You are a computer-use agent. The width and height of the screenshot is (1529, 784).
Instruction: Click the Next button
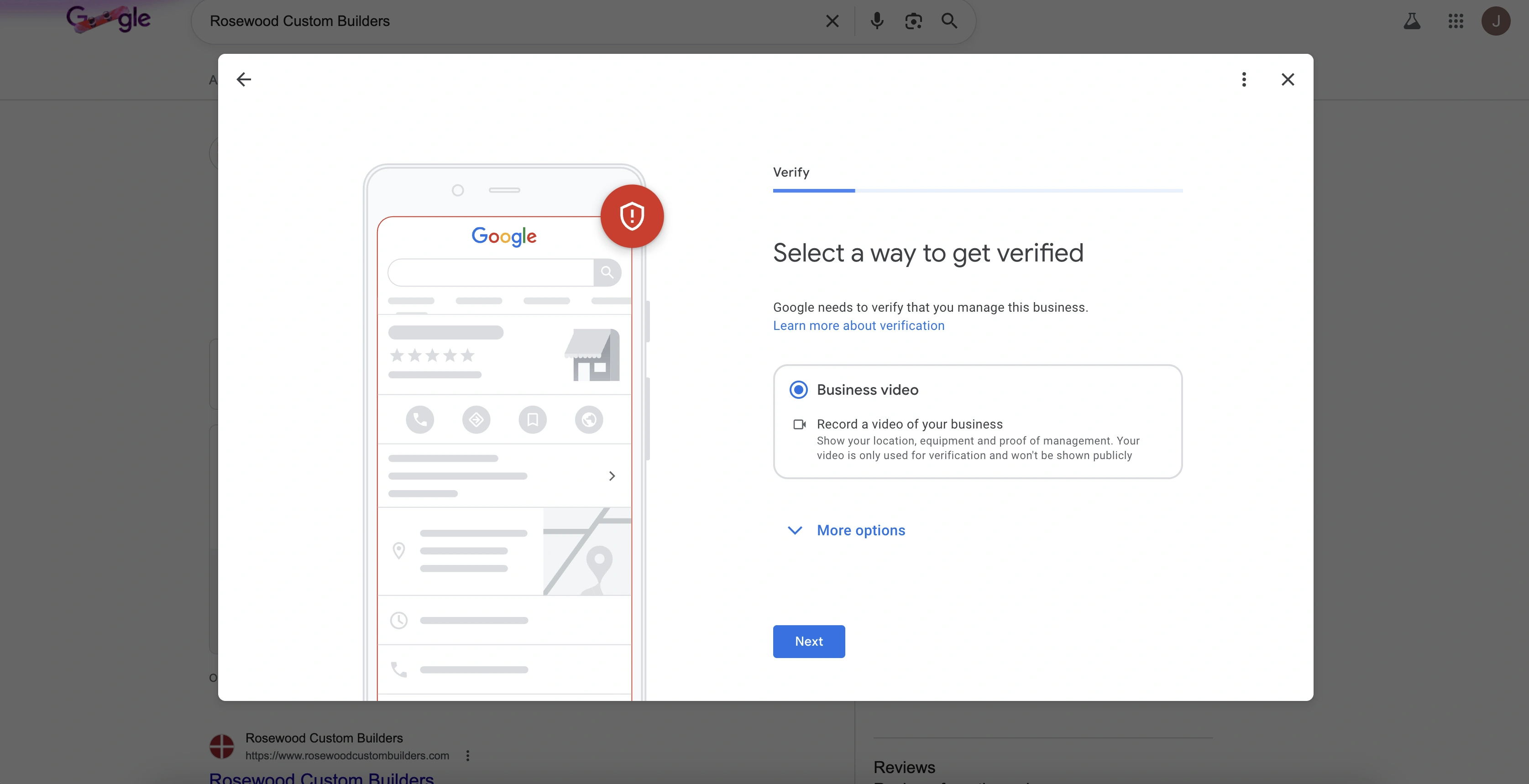[x=808, y=642]
